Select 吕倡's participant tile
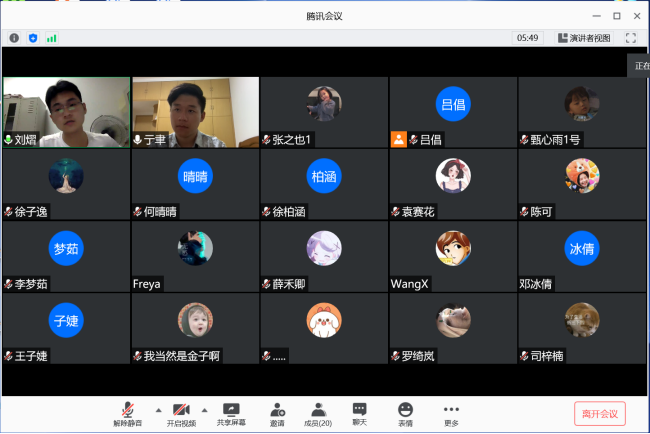 click(x=453, y=112)
